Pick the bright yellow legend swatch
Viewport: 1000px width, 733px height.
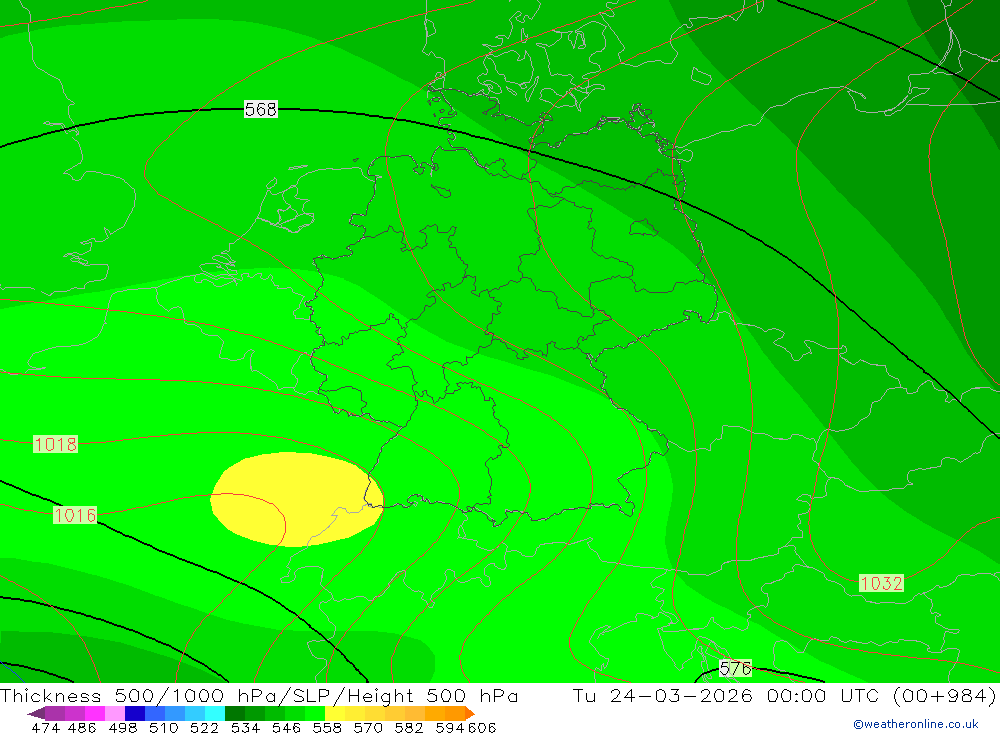(x=335, y=713)
